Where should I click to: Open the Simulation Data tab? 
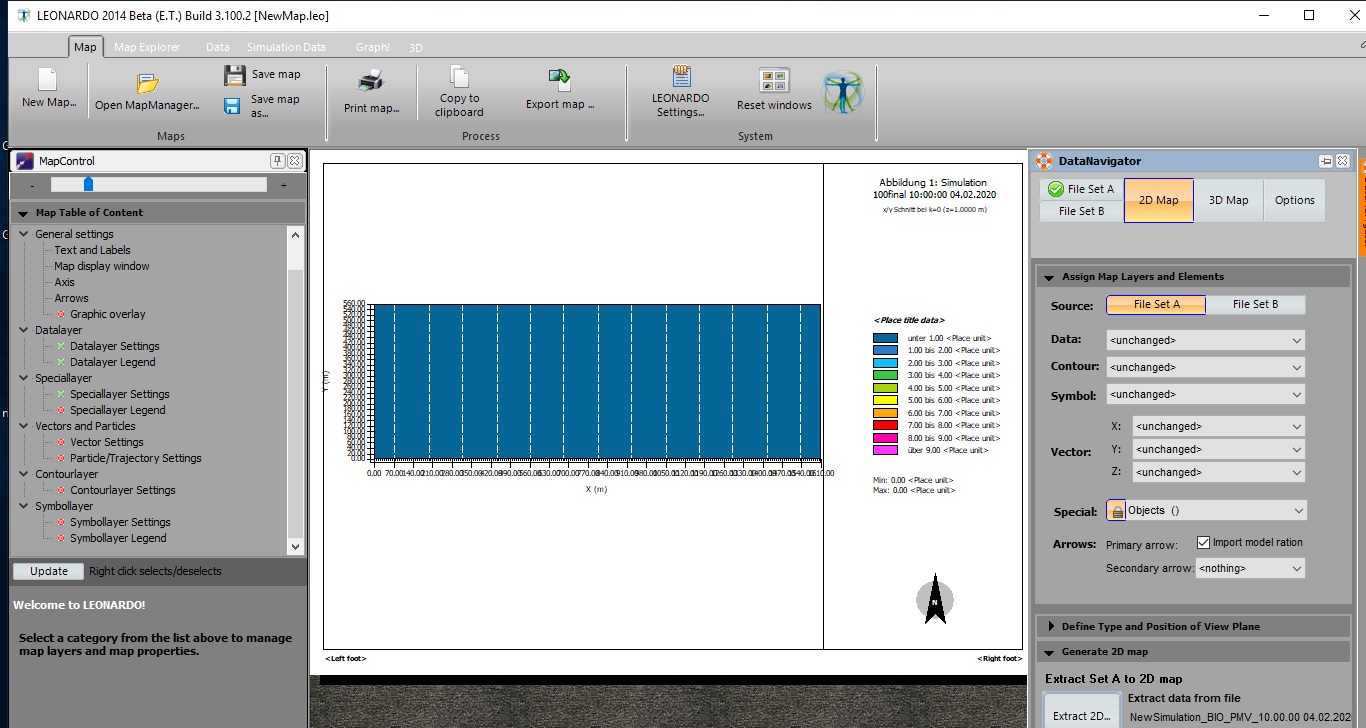point(286,47)
